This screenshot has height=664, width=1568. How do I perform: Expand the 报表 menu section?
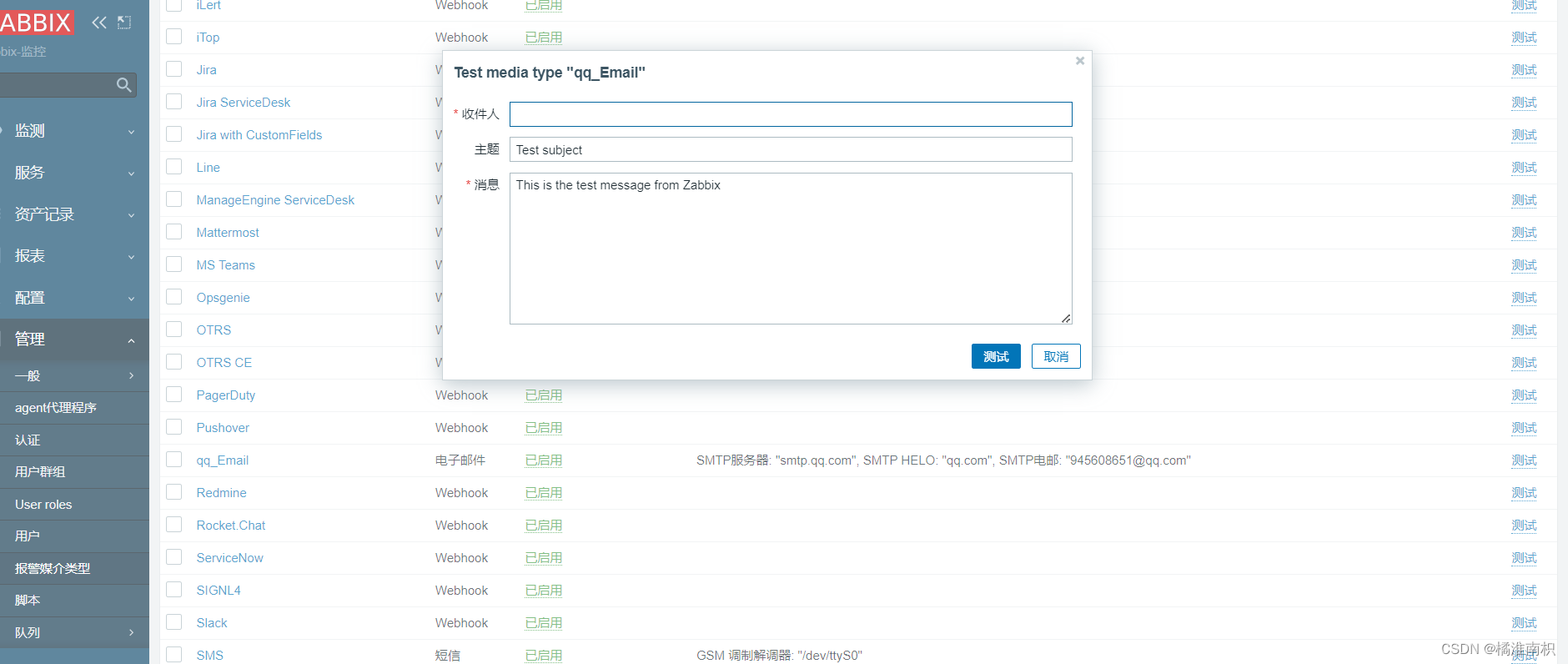pos(74,256)
